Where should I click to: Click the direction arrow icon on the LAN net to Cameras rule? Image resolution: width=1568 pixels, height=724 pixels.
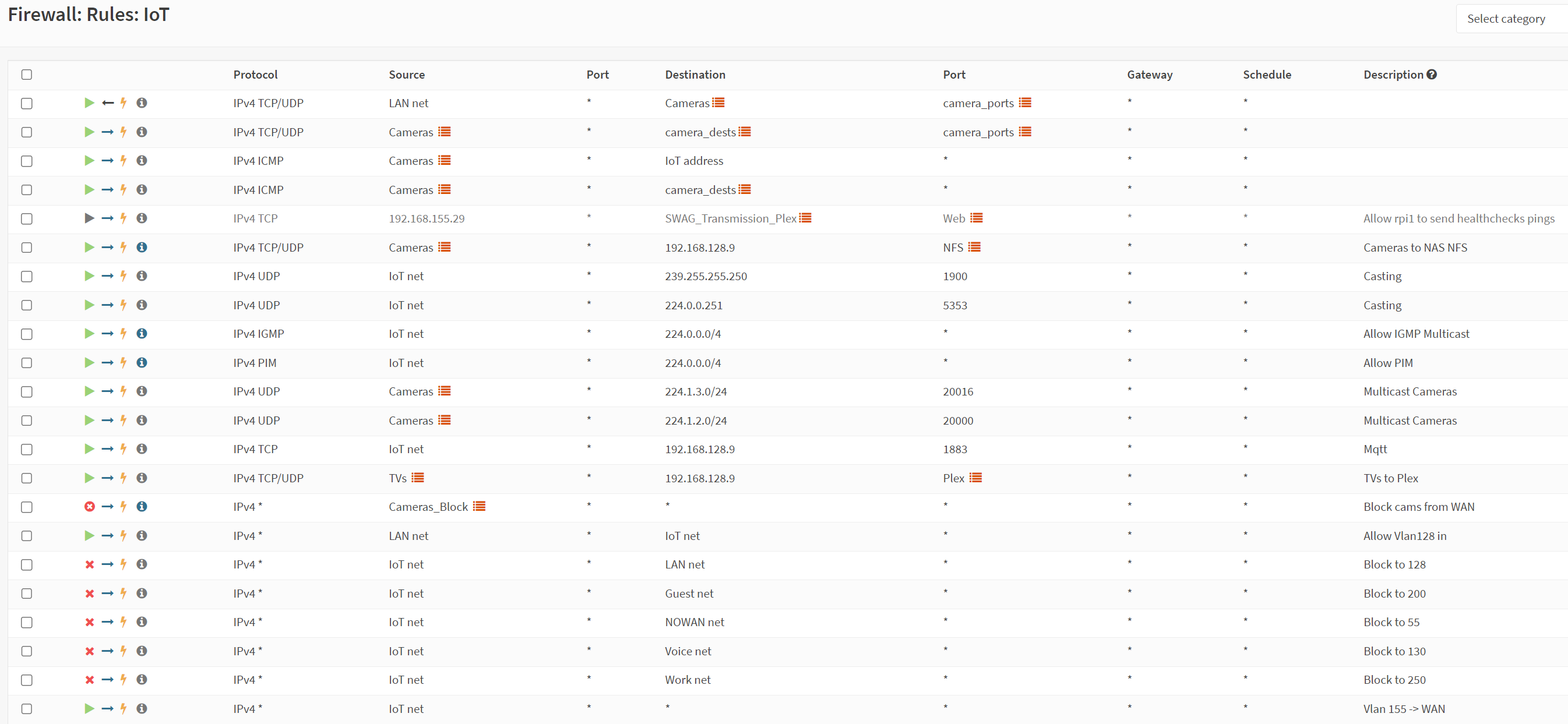tap(108, 103)
